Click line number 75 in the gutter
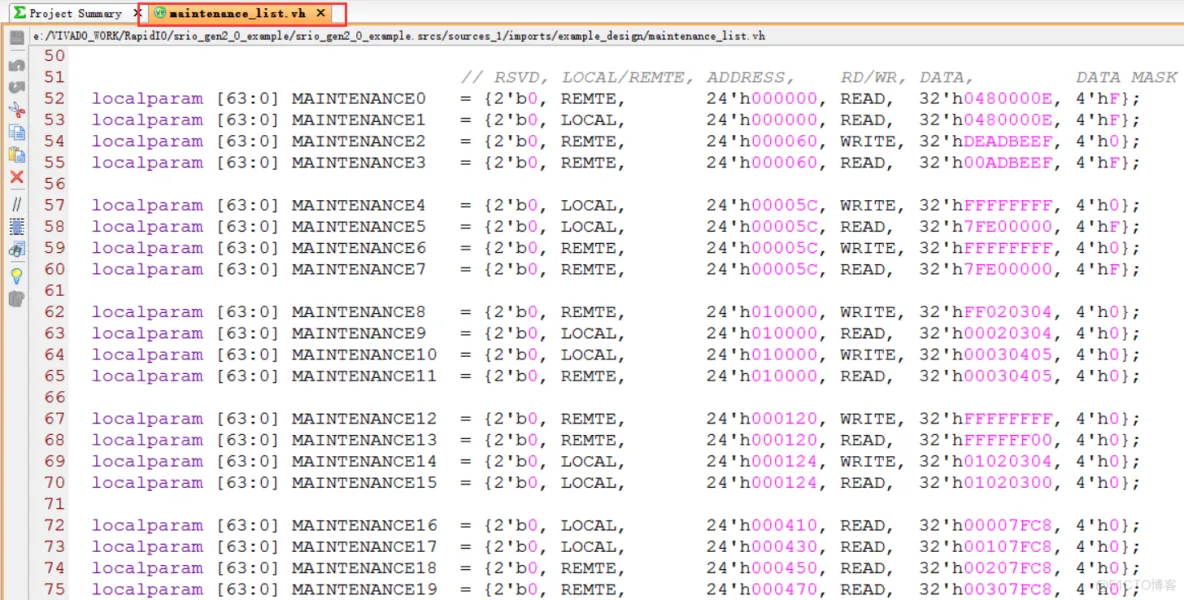Screen dimensions: 1184x600 54,589
